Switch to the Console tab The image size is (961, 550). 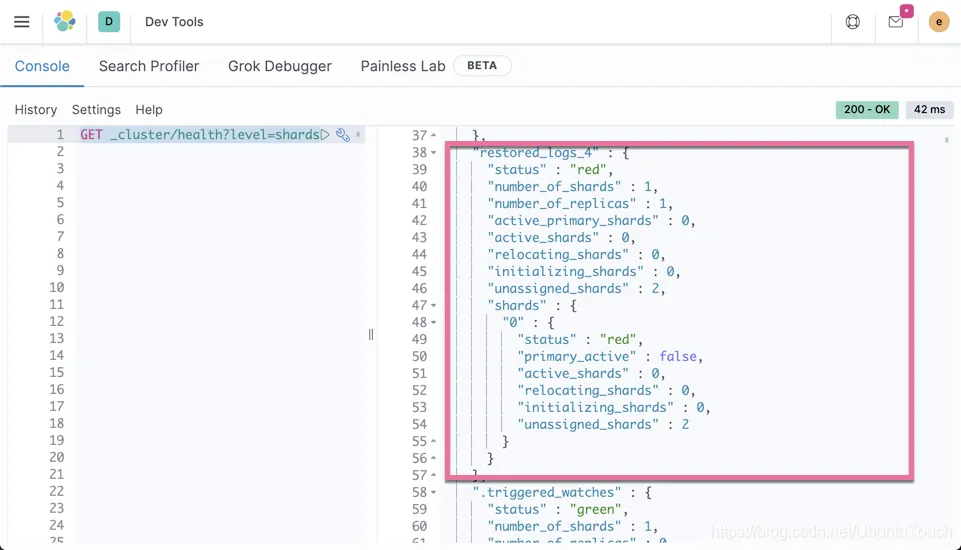click(x=42, y=66)
